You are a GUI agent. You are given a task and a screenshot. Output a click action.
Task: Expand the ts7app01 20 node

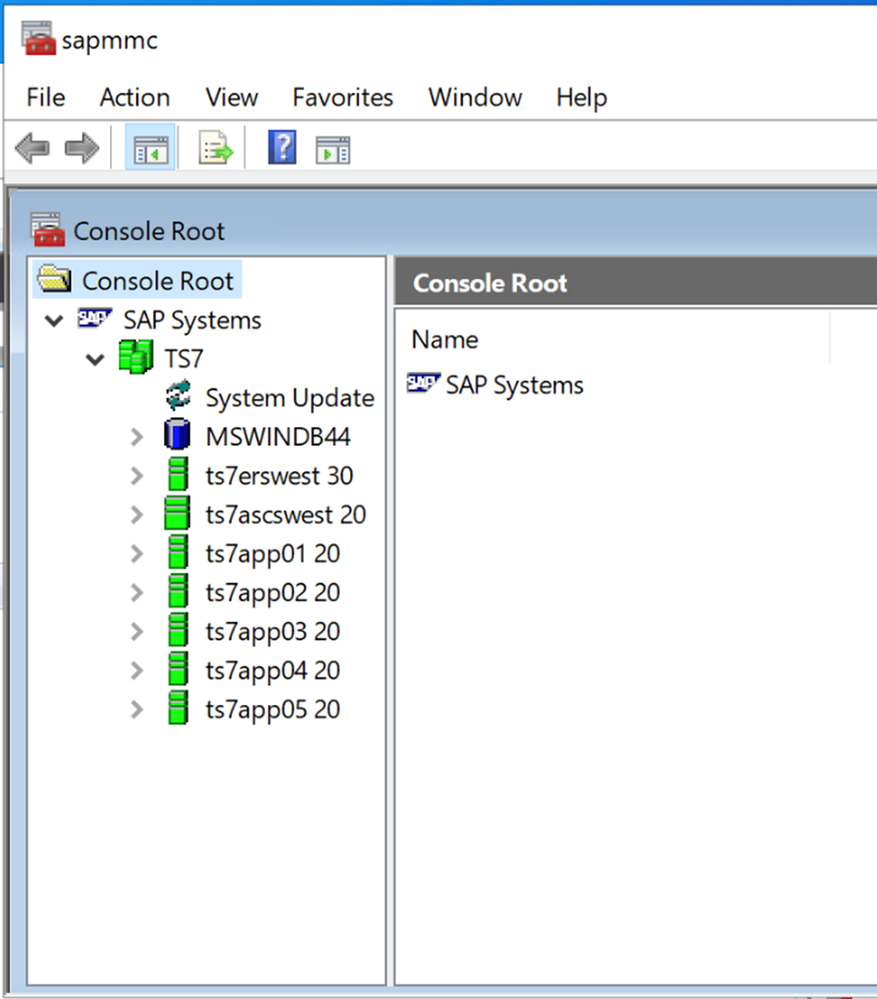pyautogui.click(x=137, y=554)
